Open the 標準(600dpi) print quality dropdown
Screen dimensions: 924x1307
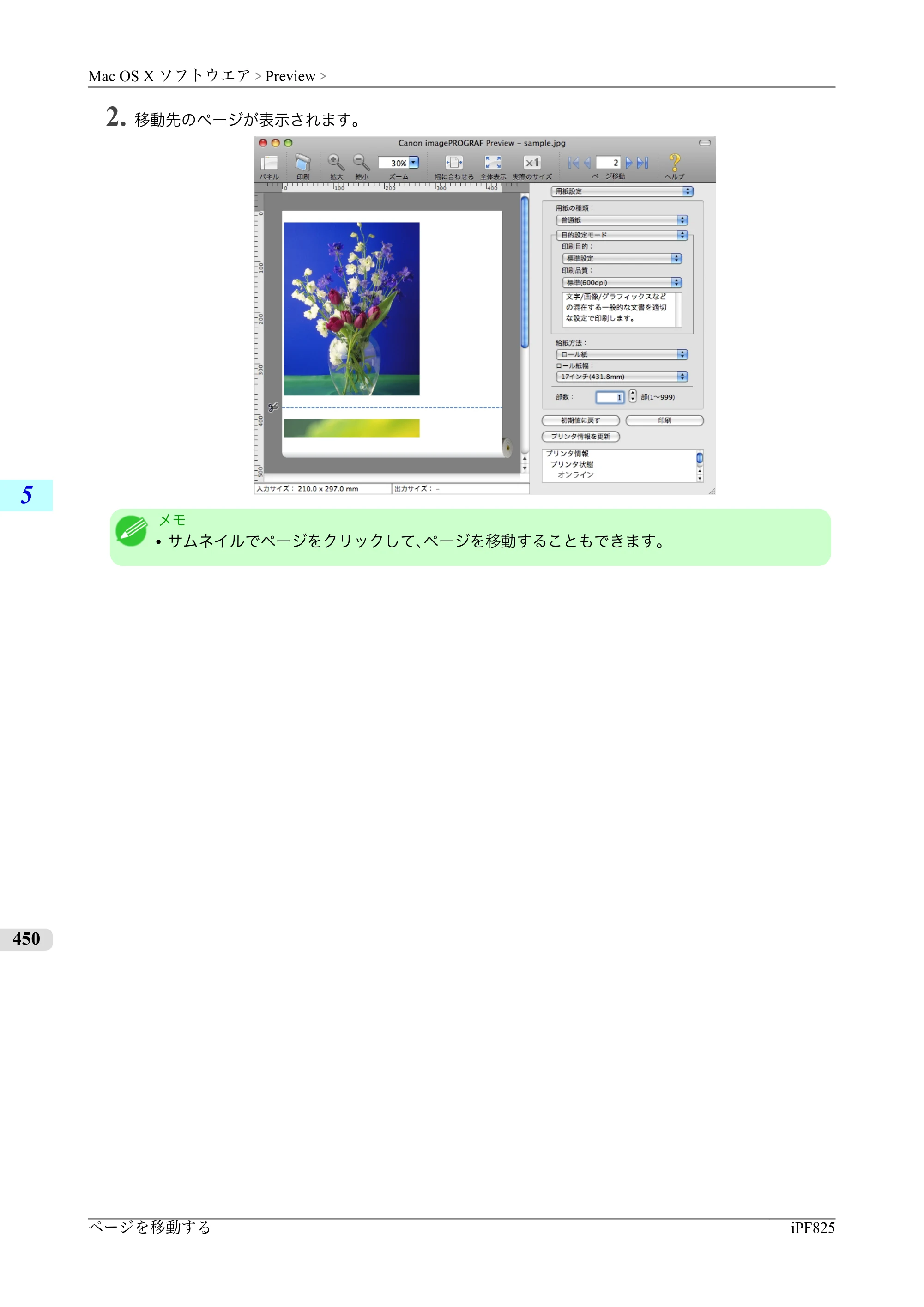tap(622, 282)
